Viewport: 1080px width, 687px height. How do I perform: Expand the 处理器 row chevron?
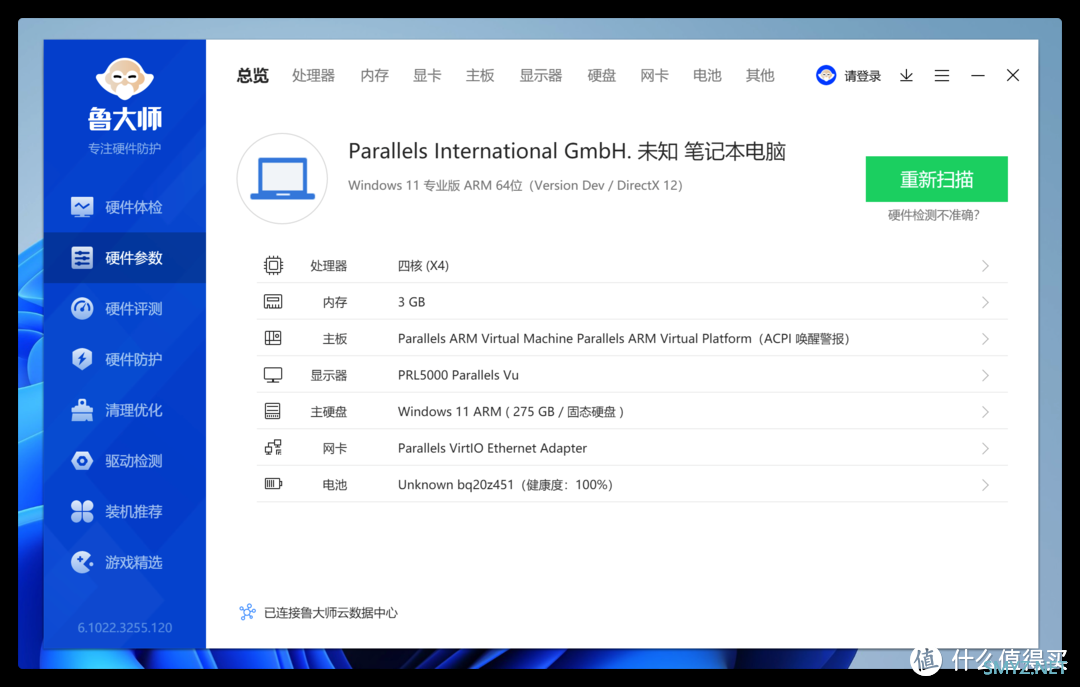[x=986, y=266]
